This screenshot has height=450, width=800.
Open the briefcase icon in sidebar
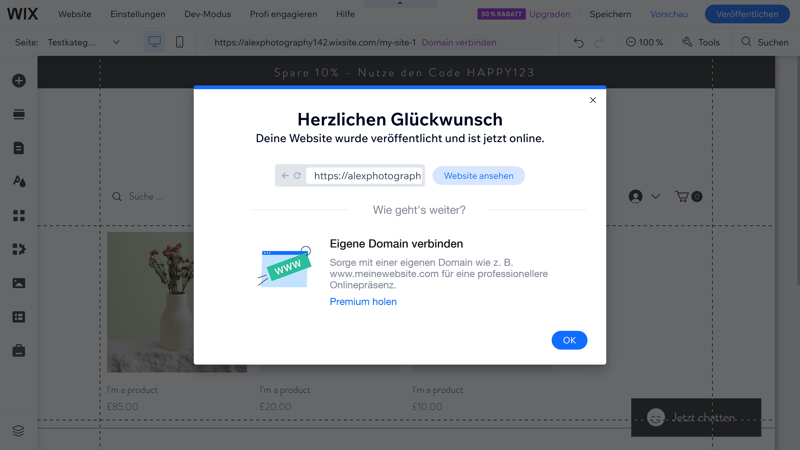tap(19, 351)
